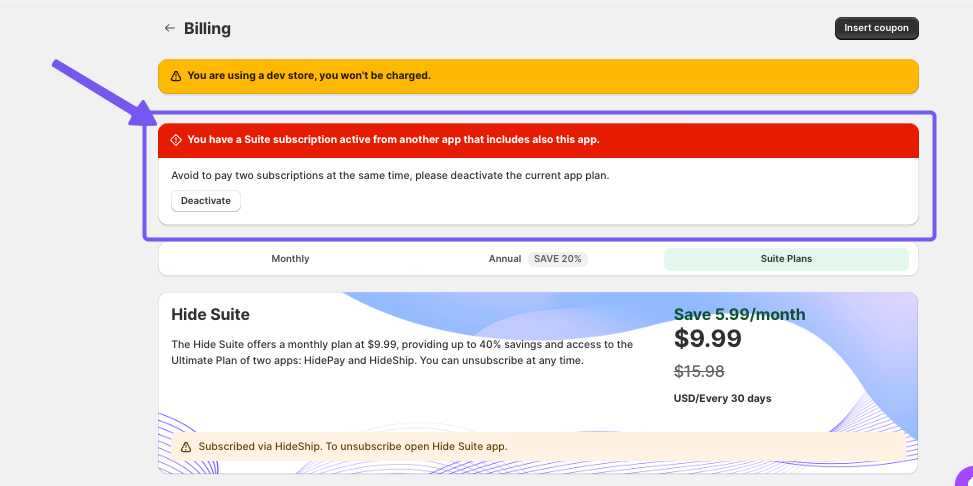Click the purple circle widget at bottom right
The image size is (973, 486).
[964, 477]
